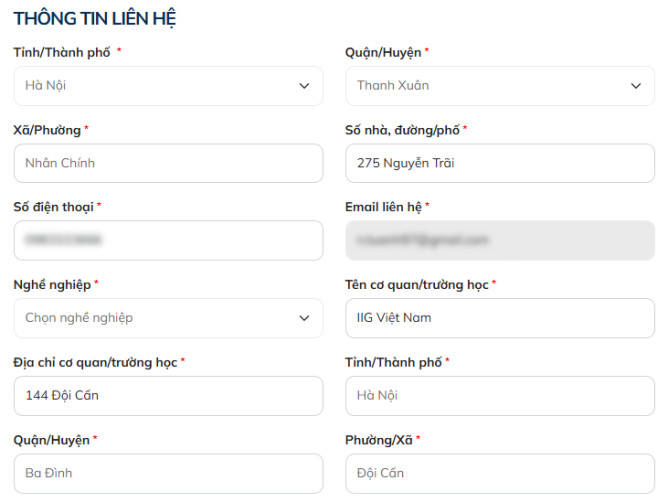668x502 pixels.
Task: Click the Số điện thoại label
Action: (54, 207)
